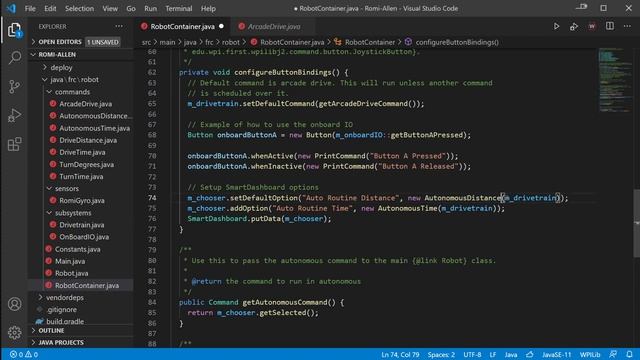The width and height of the screenshot is (640, 360).
Task: Open build.gradle file
Action: pyautogui.click(x=65, y=322)
